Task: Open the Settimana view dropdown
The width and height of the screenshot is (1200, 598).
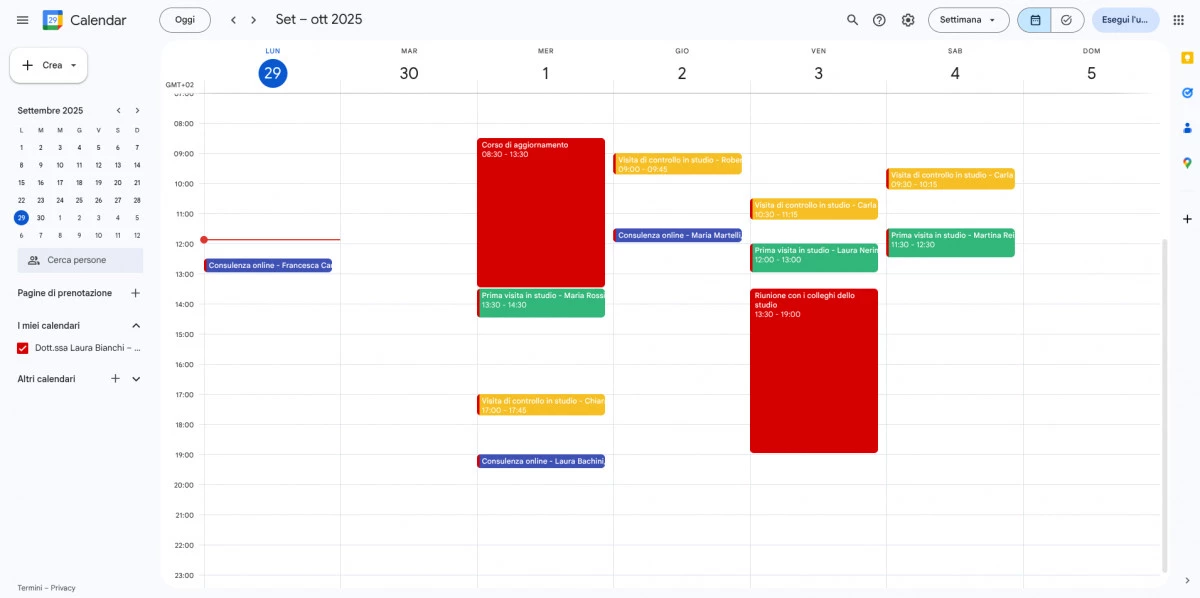Action: (x=967, y=20)
